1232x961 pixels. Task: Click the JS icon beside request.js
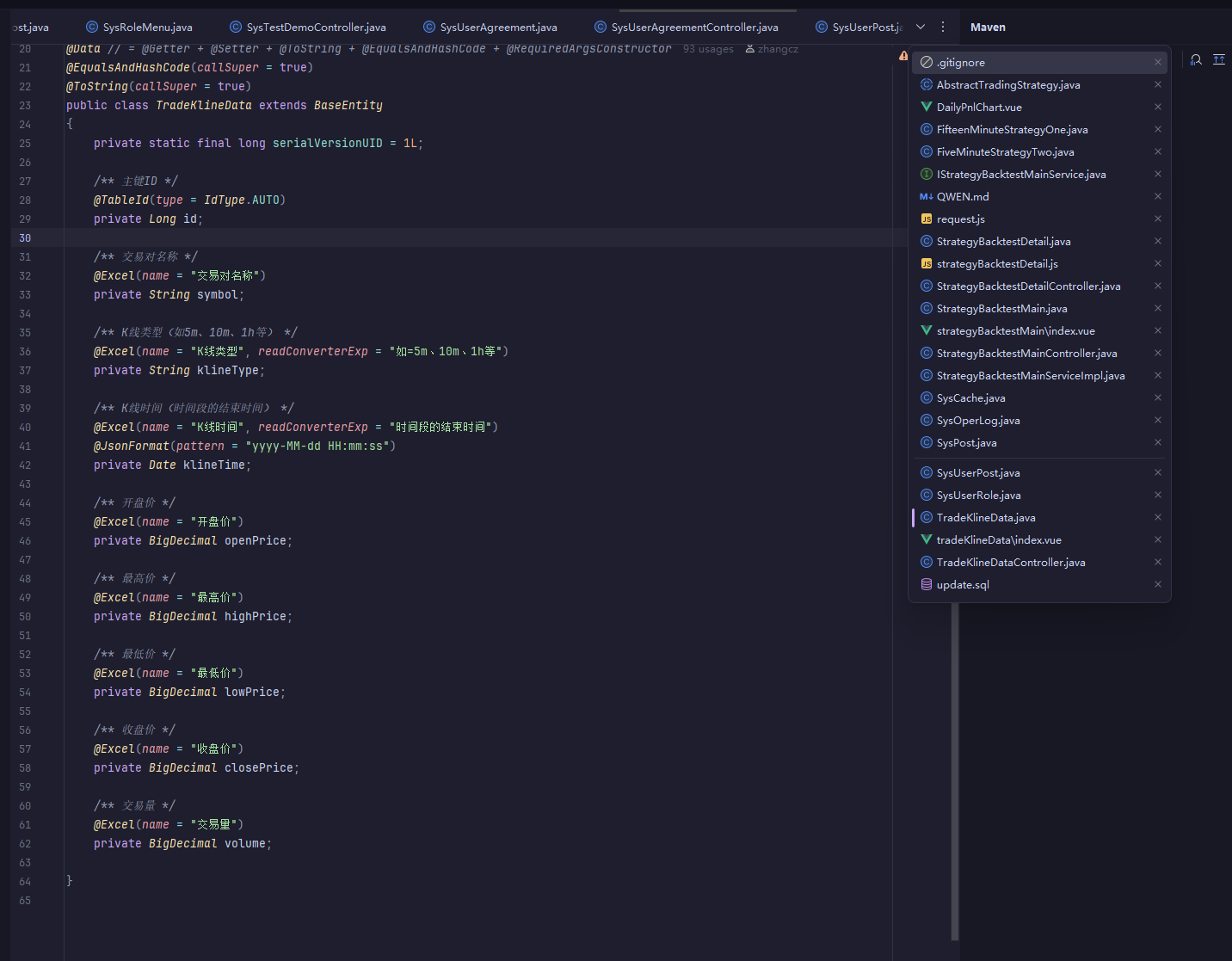(x=927, y=219)
